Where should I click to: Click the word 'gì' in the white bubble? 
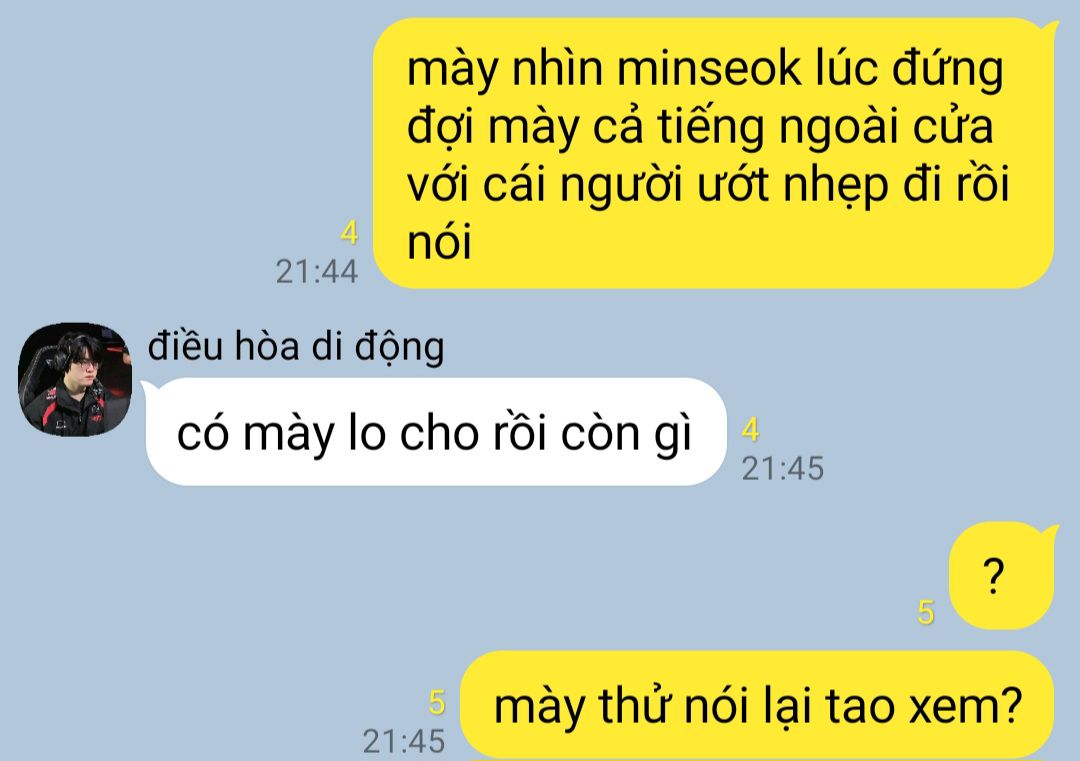672,436
